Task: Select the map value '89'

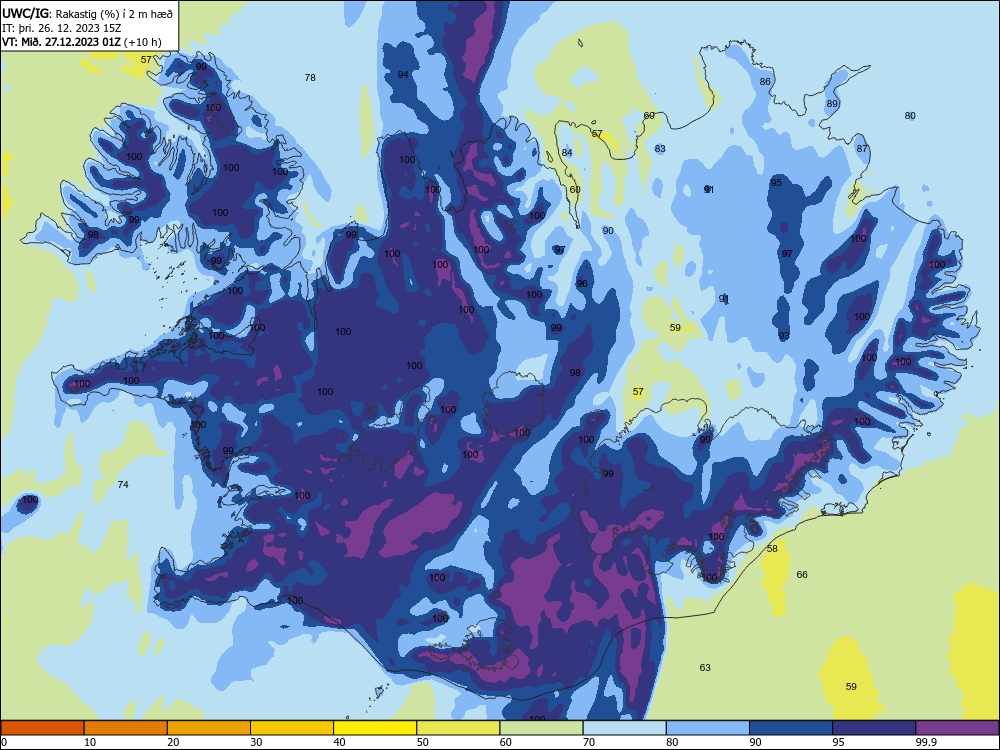Action: 832,104
